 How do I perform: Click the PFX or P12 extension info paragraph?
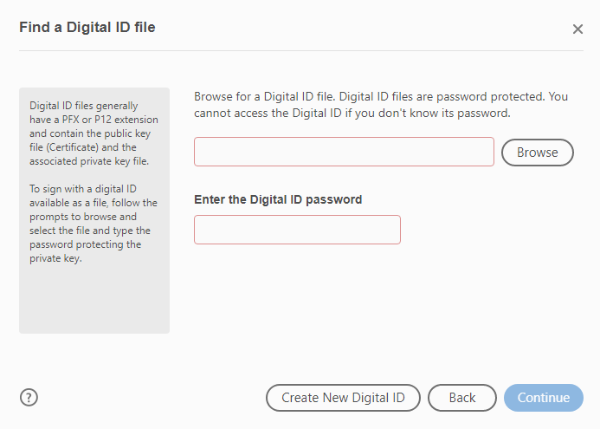(94, 133)
